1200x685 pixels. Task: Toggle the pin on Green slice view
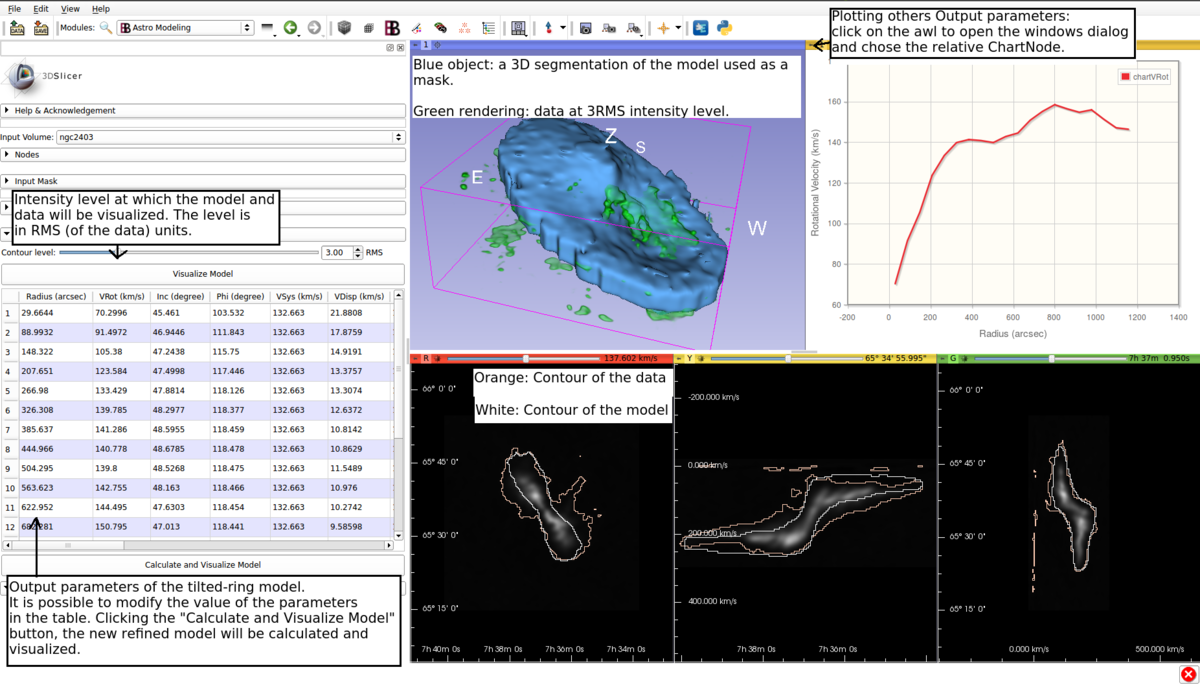tap(943, 358)
